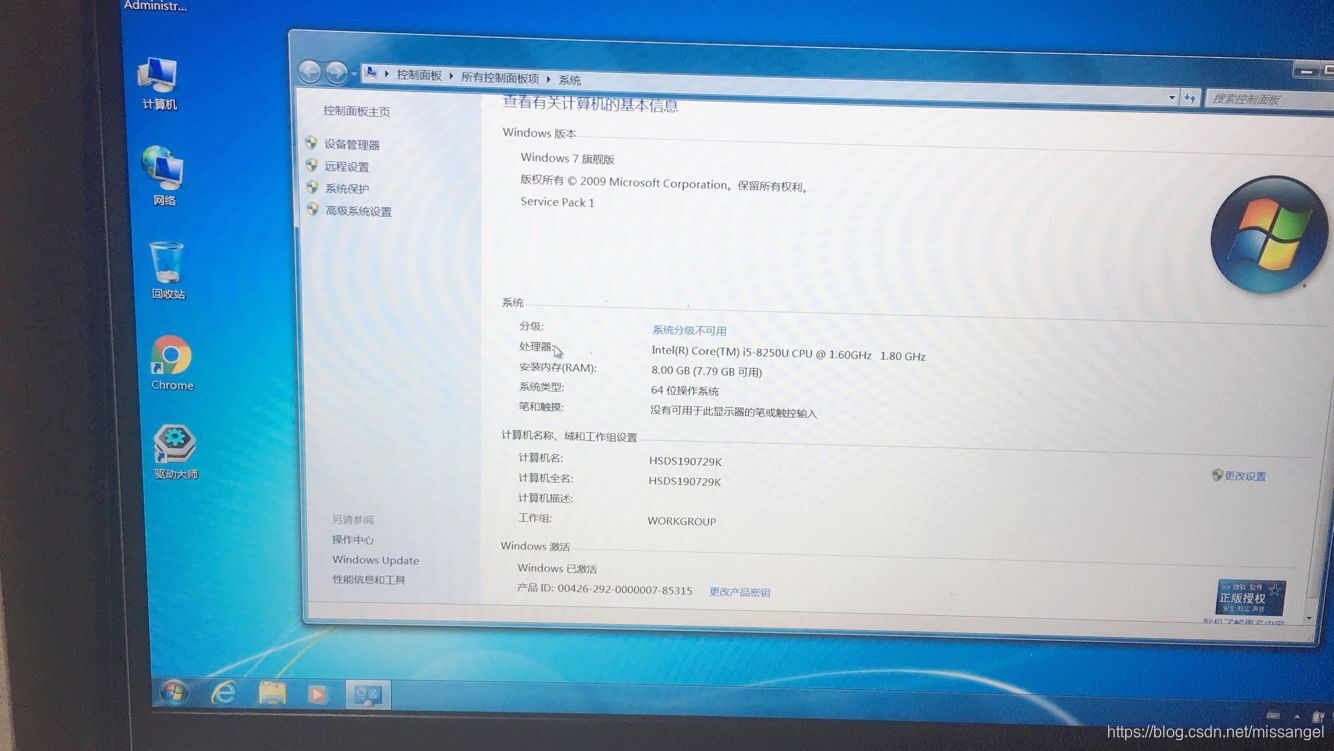Screen dimensions: 1334x751
Task: Open recent pages dropdown beside forward arrow
Action: pos(354,73)
